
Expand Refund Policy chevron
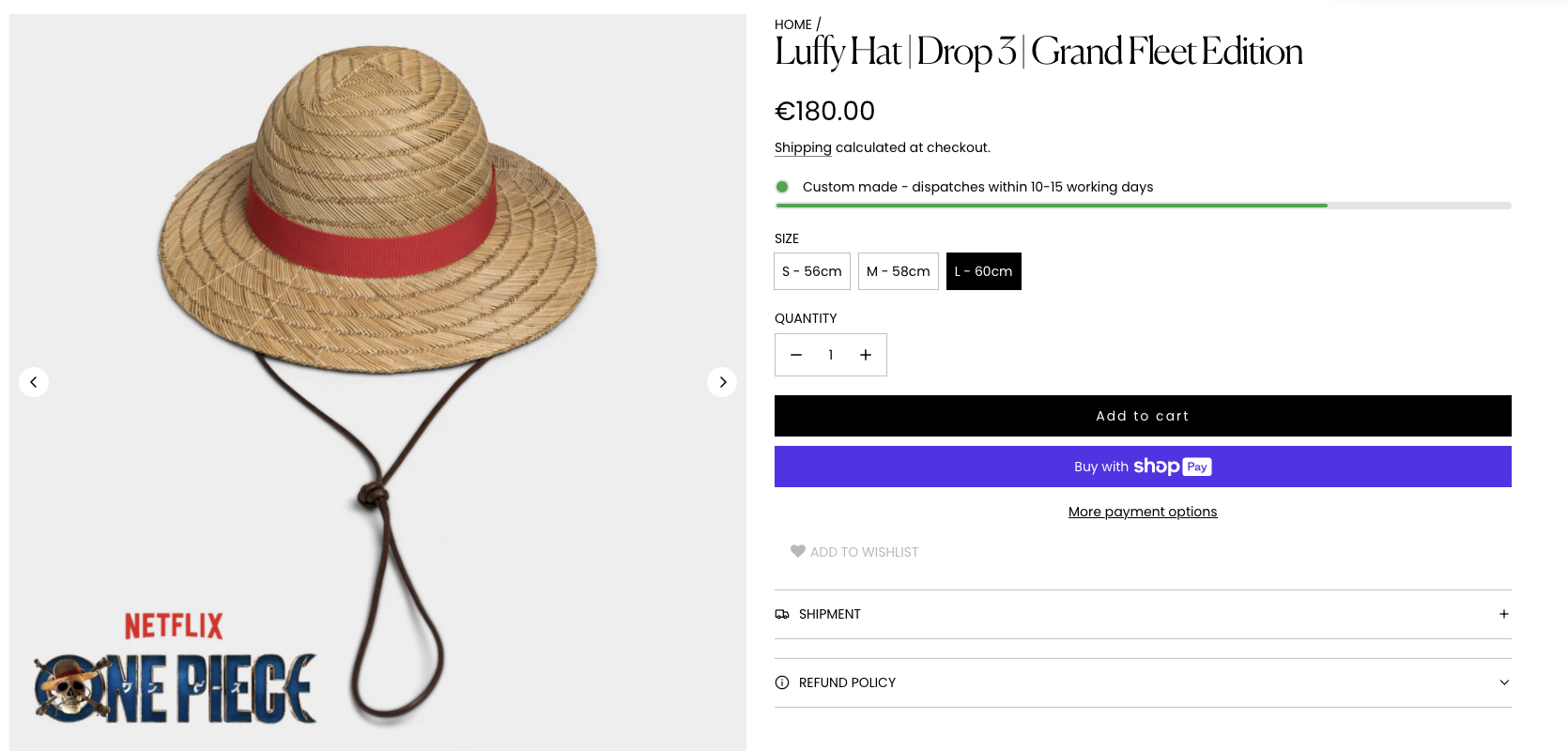1504,682
